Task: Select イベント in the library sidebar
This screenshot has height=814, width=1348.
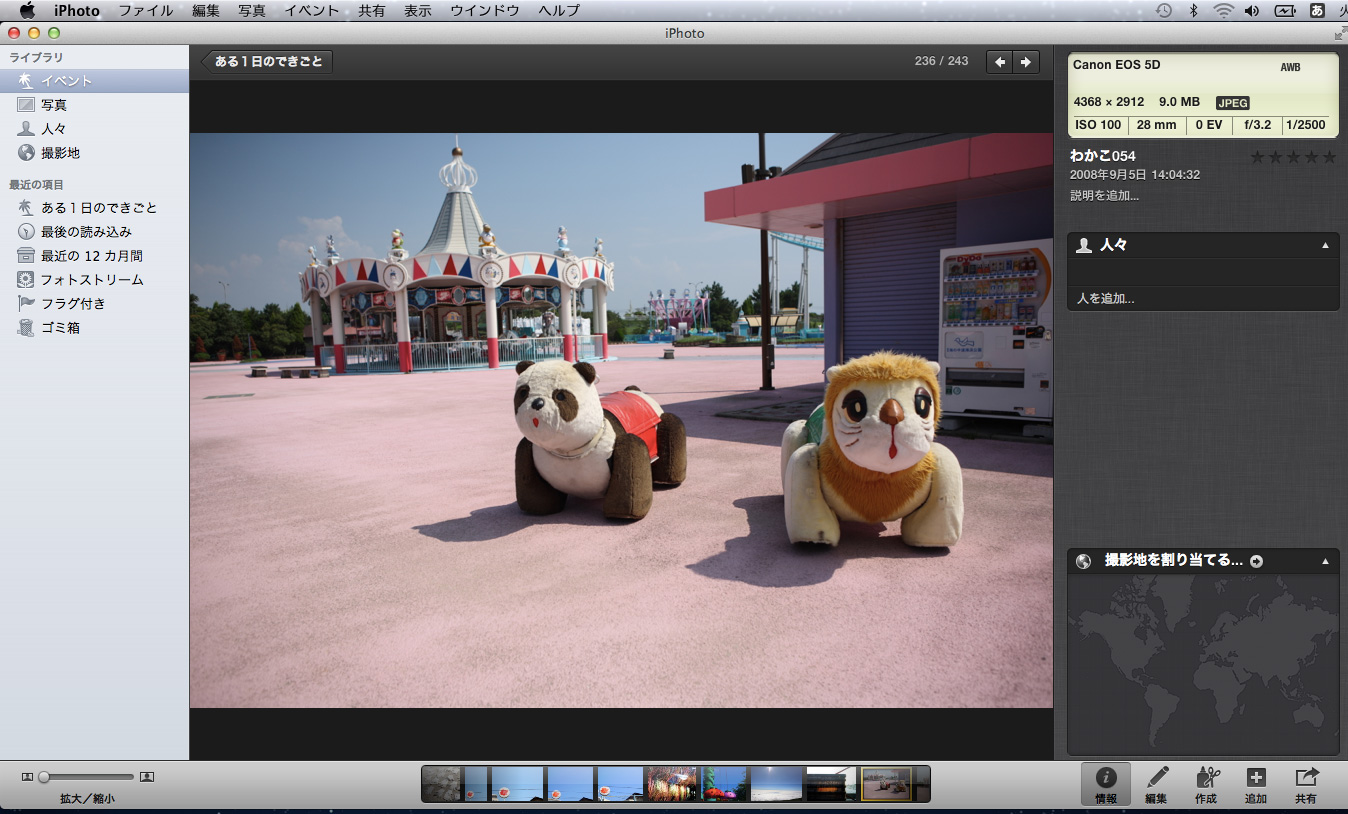Action: [66, 81]
